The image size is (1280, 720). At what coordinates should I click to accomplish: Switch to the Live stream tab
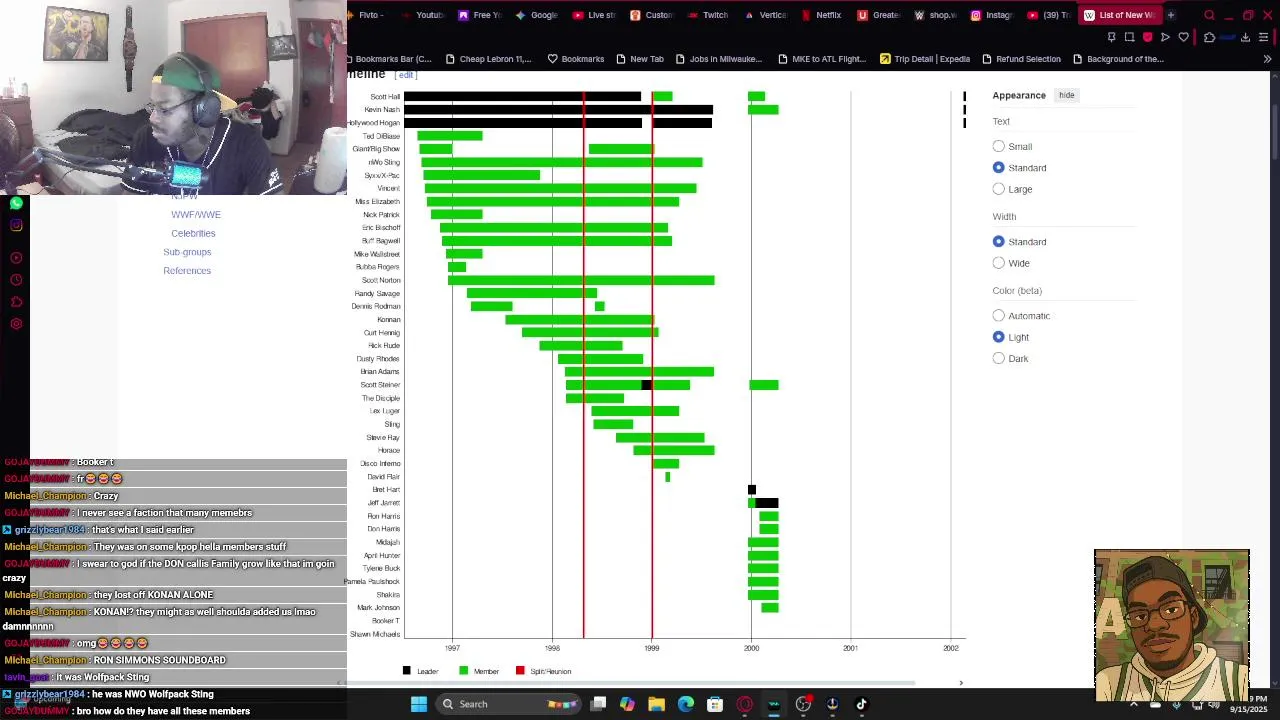594,15
